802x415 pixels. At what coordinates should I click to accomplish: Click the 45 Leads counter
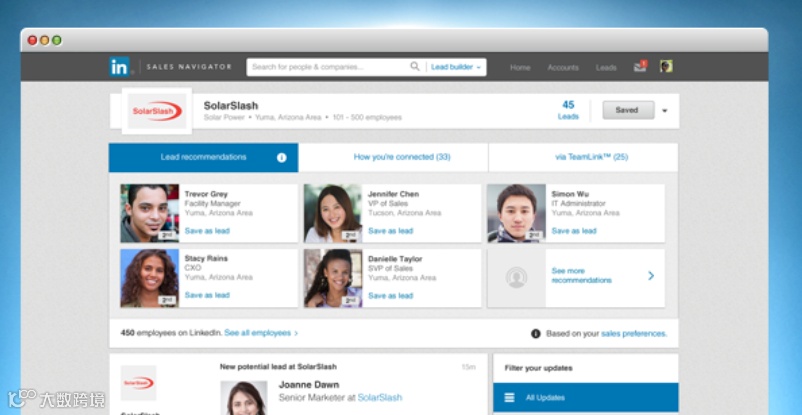[x=568, y=110]
